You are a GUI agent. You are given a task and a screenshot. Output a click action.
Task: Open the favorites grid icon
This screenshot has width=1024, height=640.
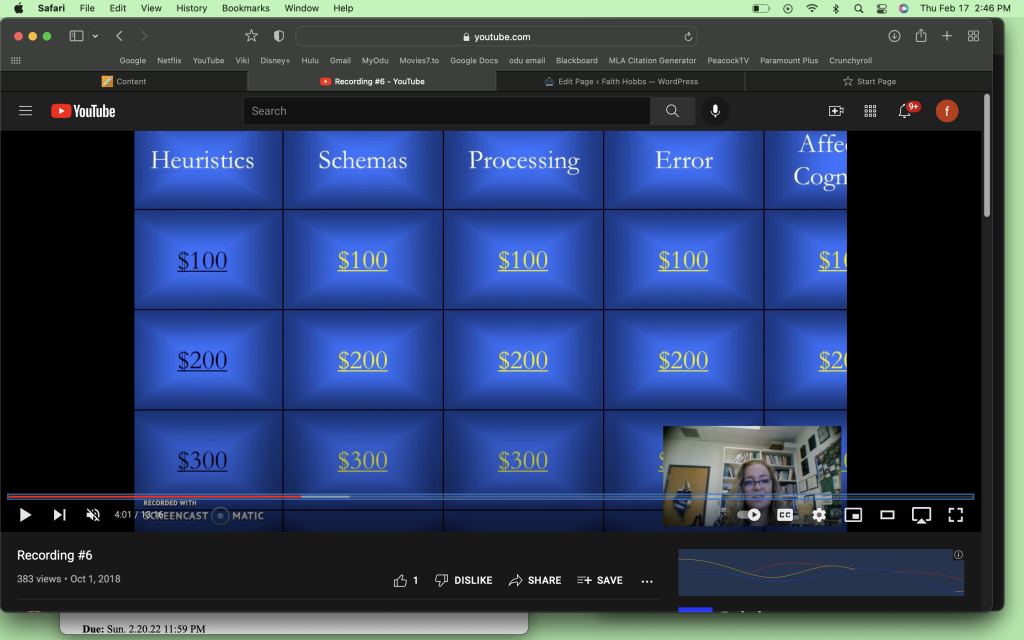pos(16,60)
